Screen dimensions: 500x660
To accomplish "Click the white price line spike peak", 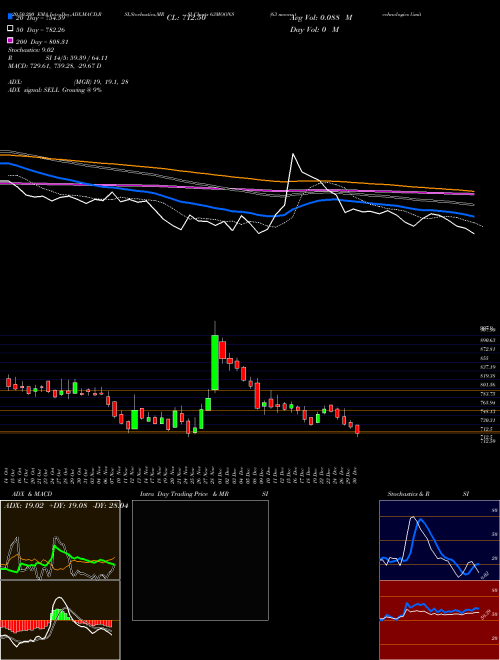I will tap(293, 154).
